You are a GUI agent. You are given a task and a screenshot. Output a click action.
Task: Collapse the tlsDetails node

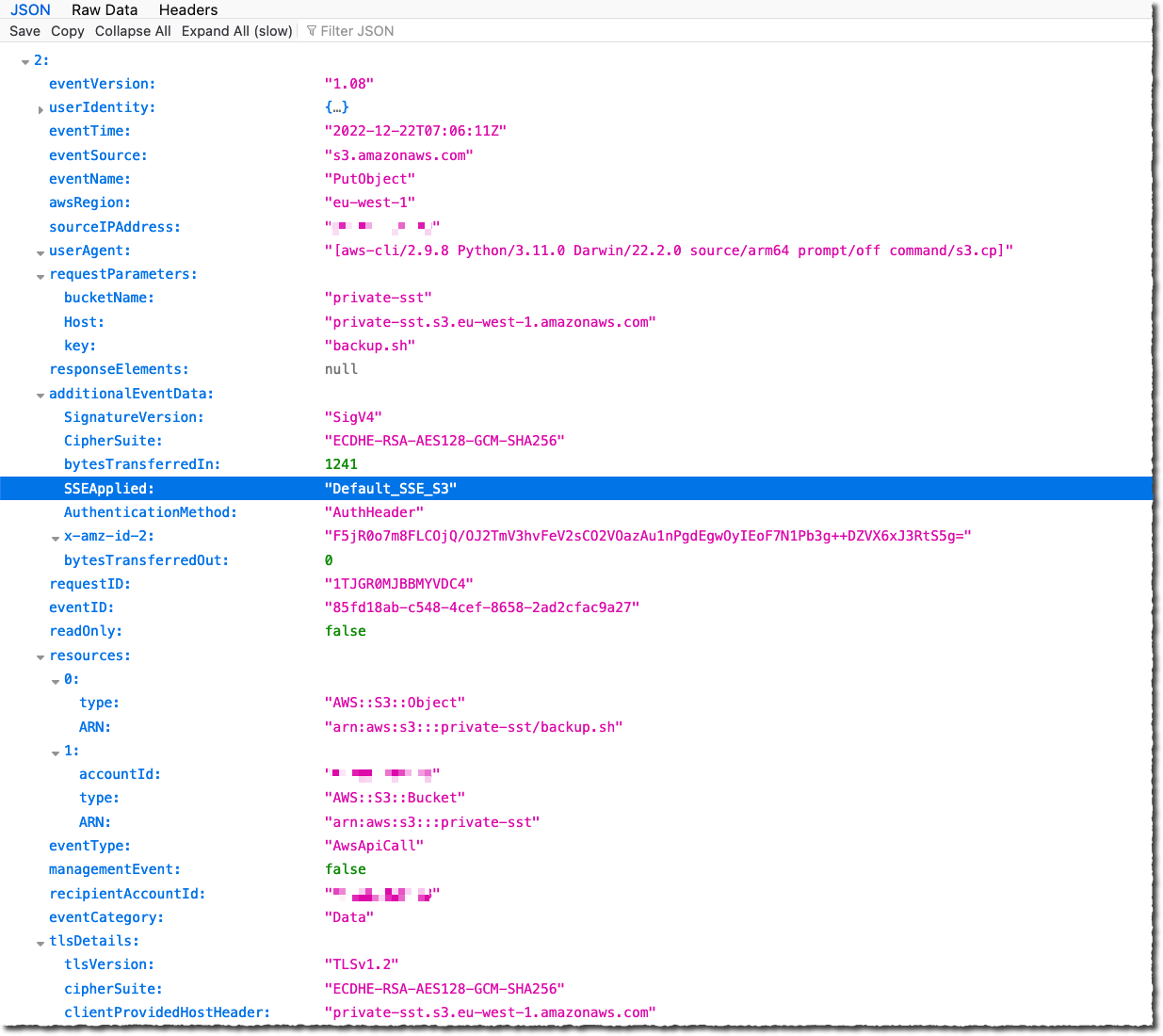coord(40,942)
